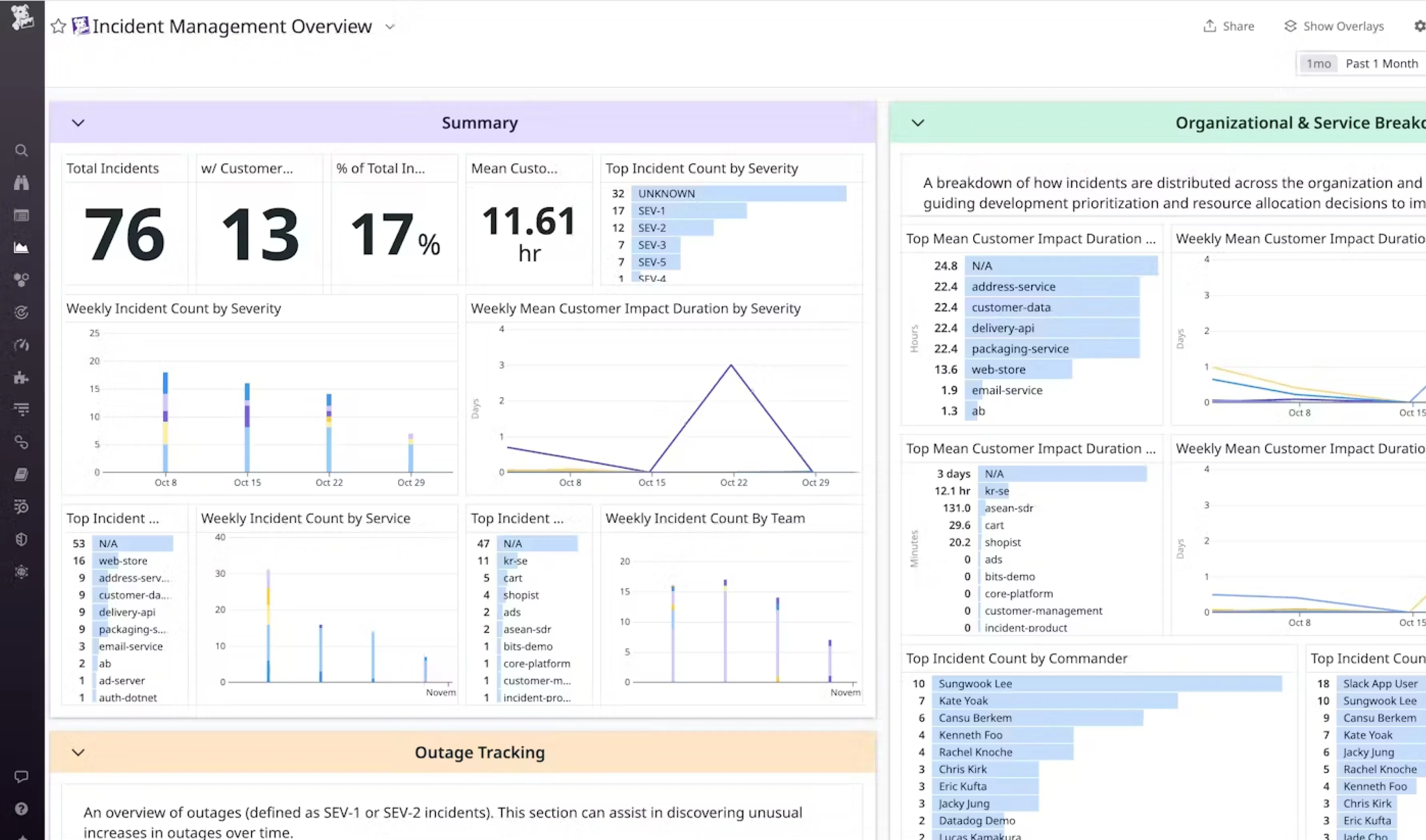Click the help question mark icon
This screenshot has width=1426, height=840.
[22, 809]
